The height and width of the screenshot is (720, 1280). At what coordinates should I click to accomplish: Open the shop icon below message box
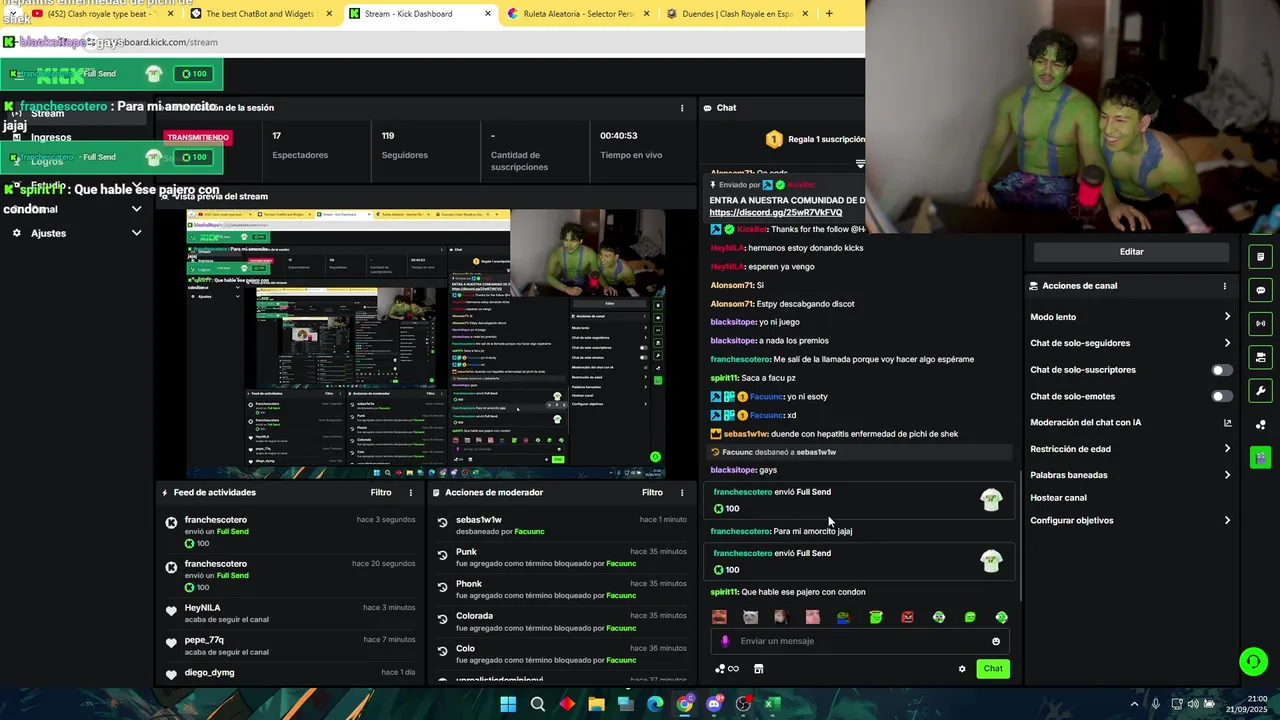pos(758,669)
